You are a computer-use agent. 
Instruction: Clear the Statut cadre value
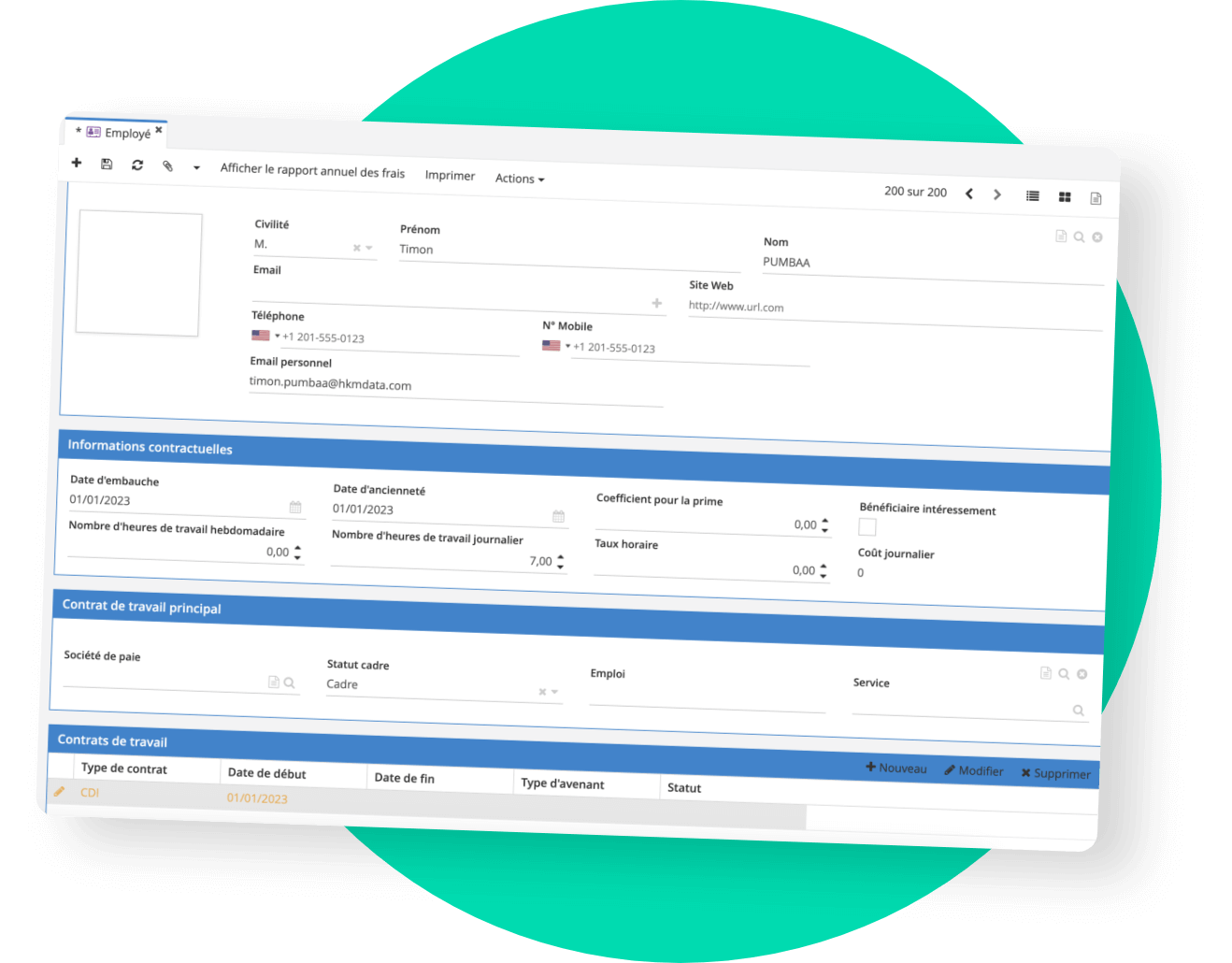(x=542, y=692)
